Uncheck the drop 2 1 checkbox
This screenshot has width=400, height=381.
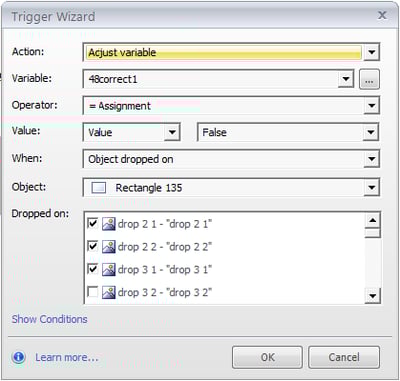click(x=92, y=223)
